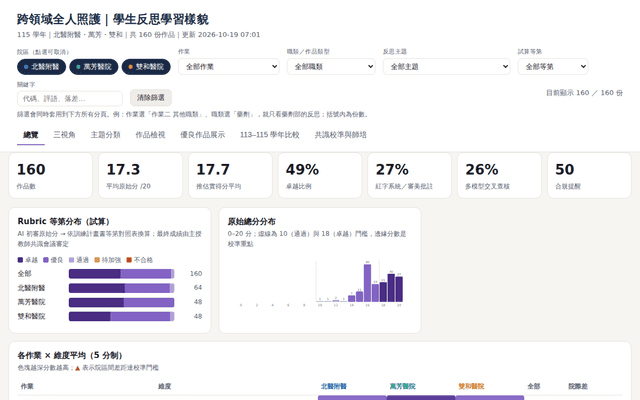Click the 院際差 table column header
Viewport: 640px width, 400px height.
578,386
